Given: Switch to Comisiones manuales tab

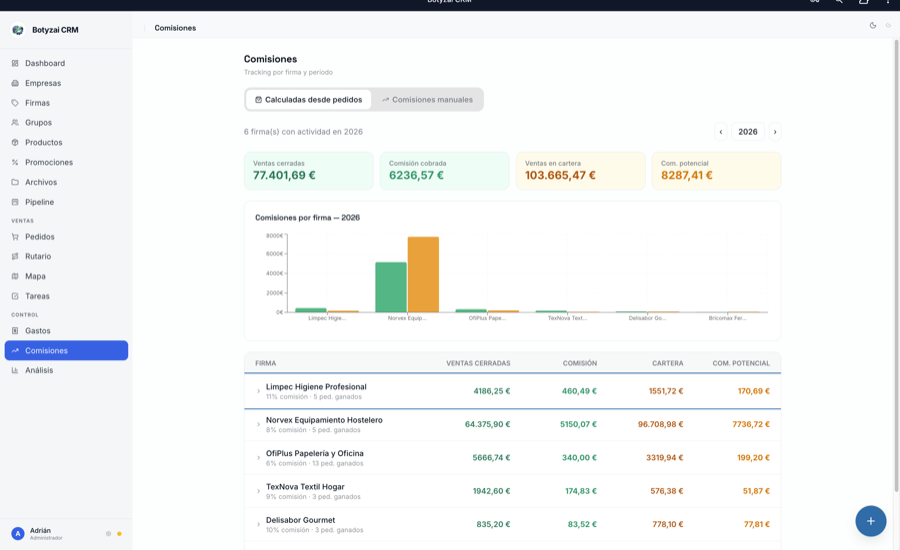Looking at the screenshot, I should point(427,99).
